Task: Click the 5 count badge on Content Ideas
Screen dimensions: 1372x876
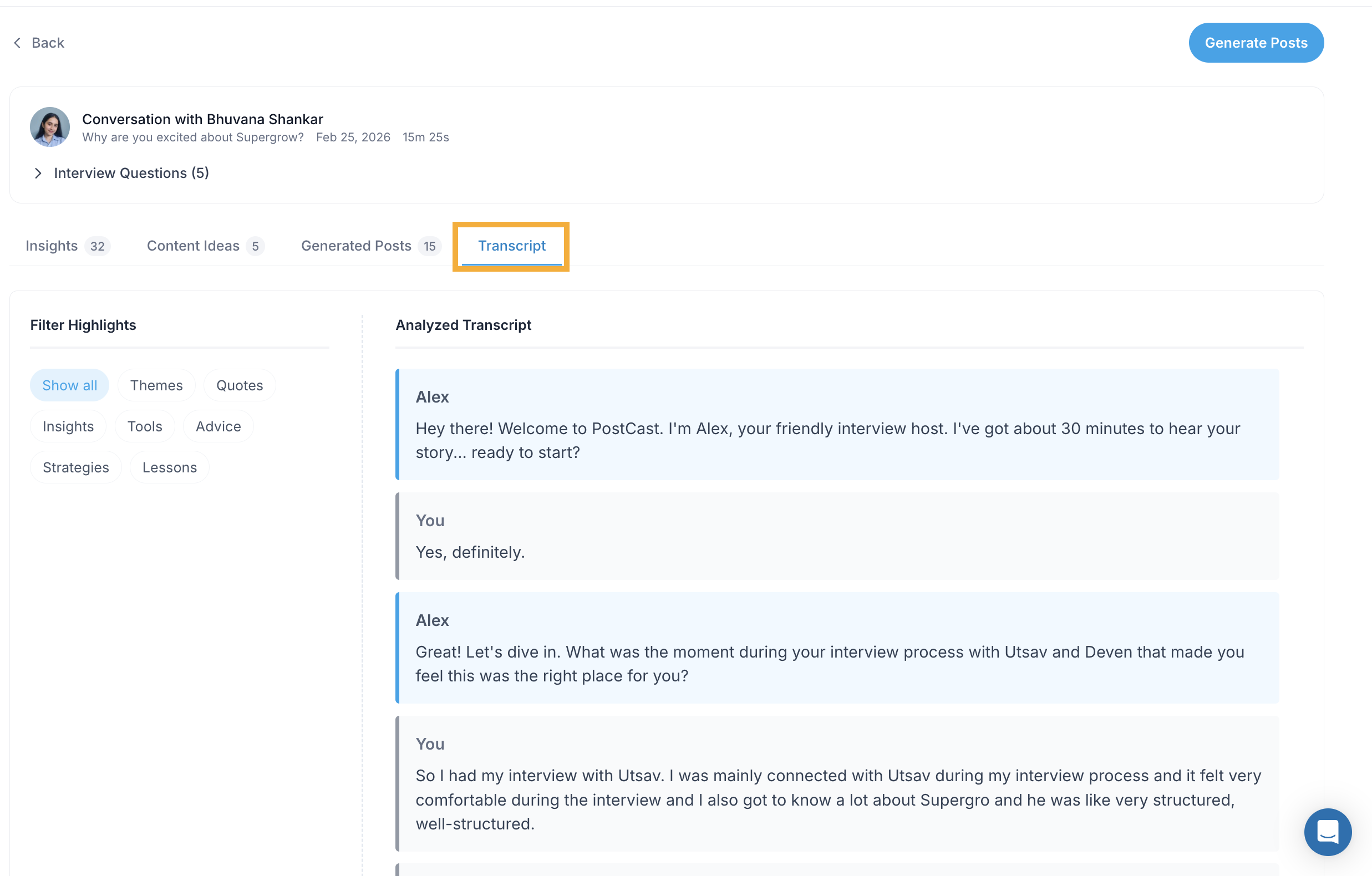Action: [255, 246]
